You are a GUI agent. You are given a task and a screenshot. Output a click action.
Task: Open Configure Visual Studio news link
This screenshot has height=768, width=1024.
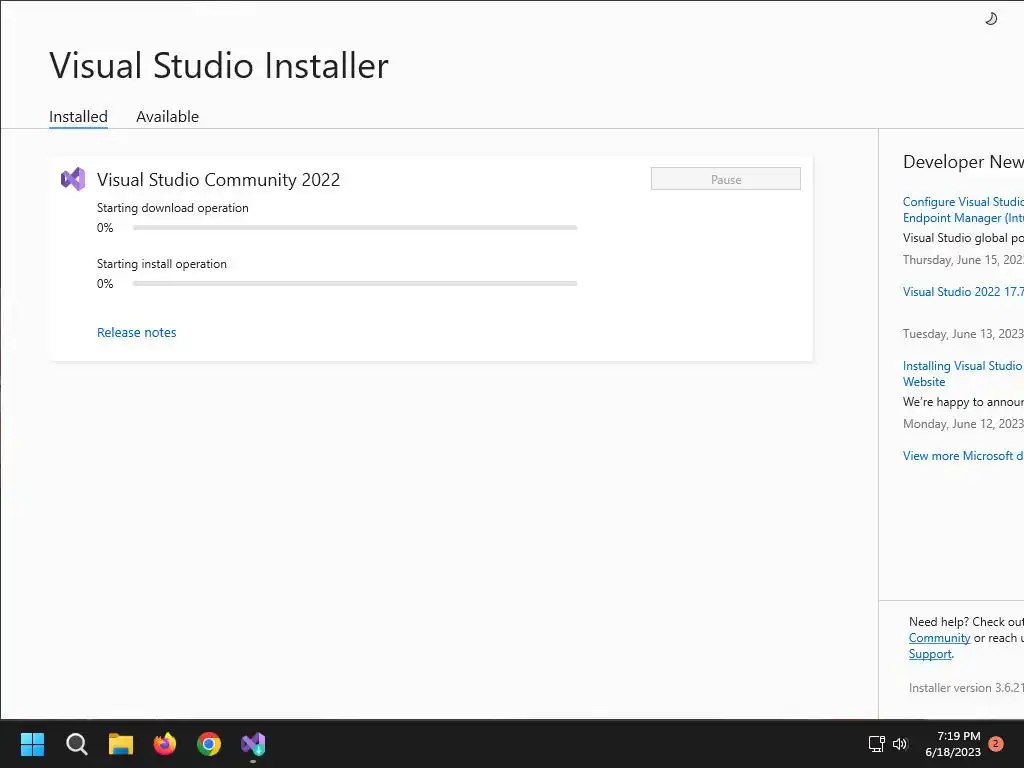(963, 210)
